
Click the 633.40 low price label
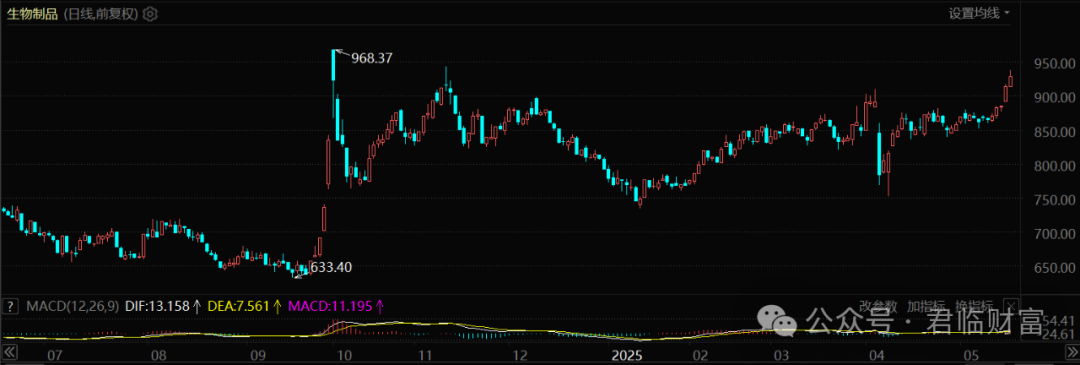coord(331,267)
